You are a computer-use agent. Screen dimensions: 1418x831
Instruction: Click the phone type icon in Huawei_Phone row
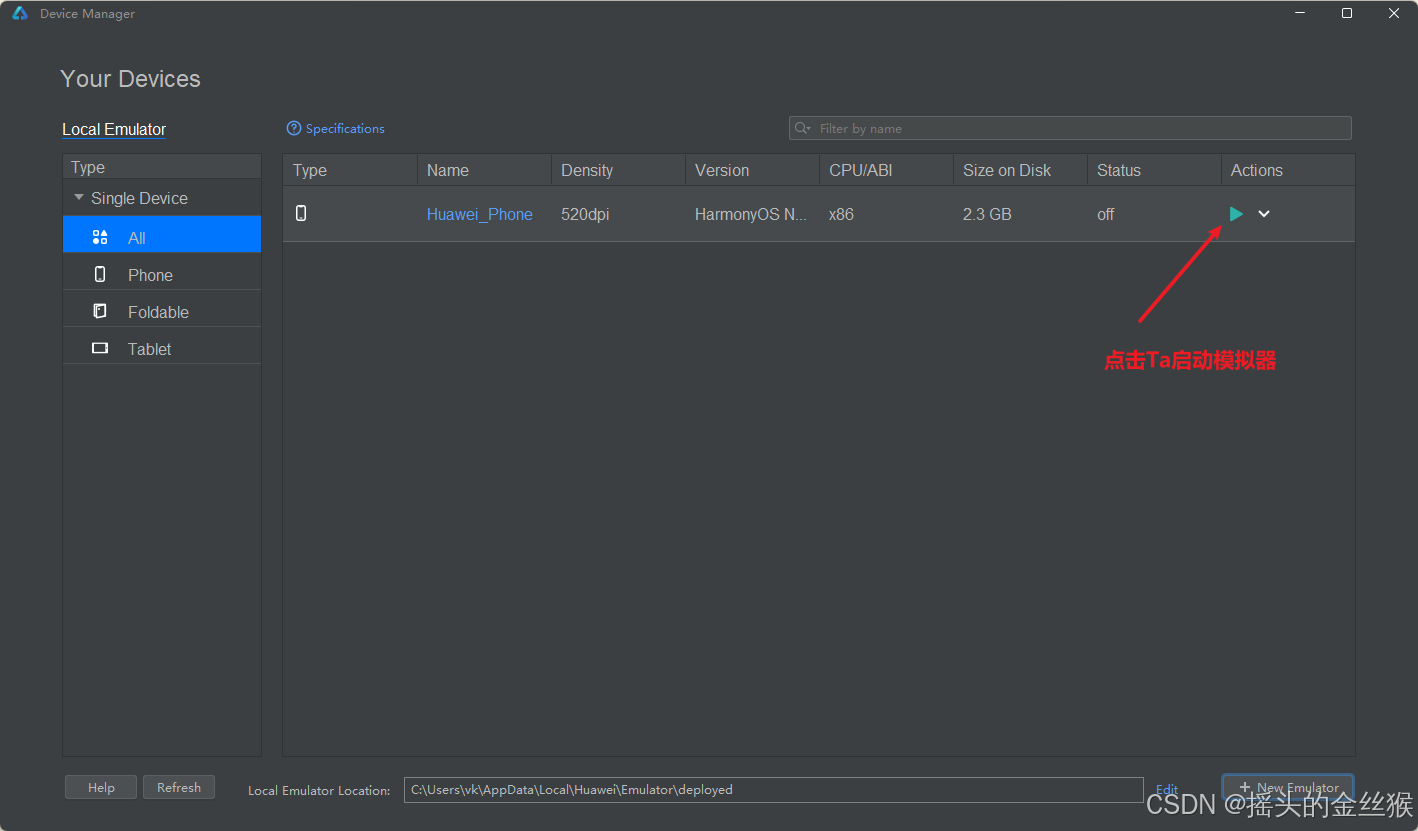pyautogui.click(x=301, y=213)
